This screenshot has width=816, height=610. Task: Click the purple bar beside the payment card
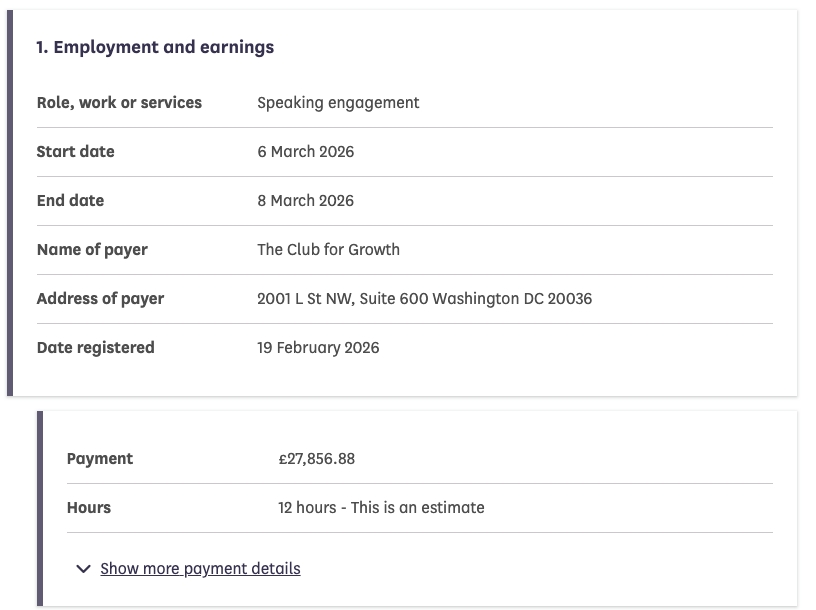pos(41,508)
